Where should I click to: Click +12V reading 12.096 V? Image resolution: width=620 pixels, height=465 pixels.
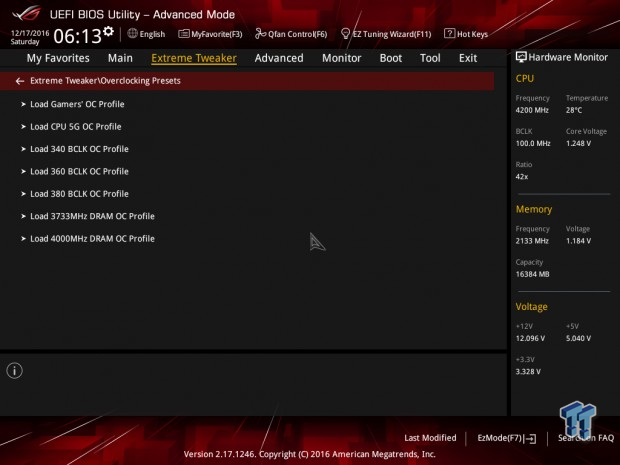[x=530, y=338]
